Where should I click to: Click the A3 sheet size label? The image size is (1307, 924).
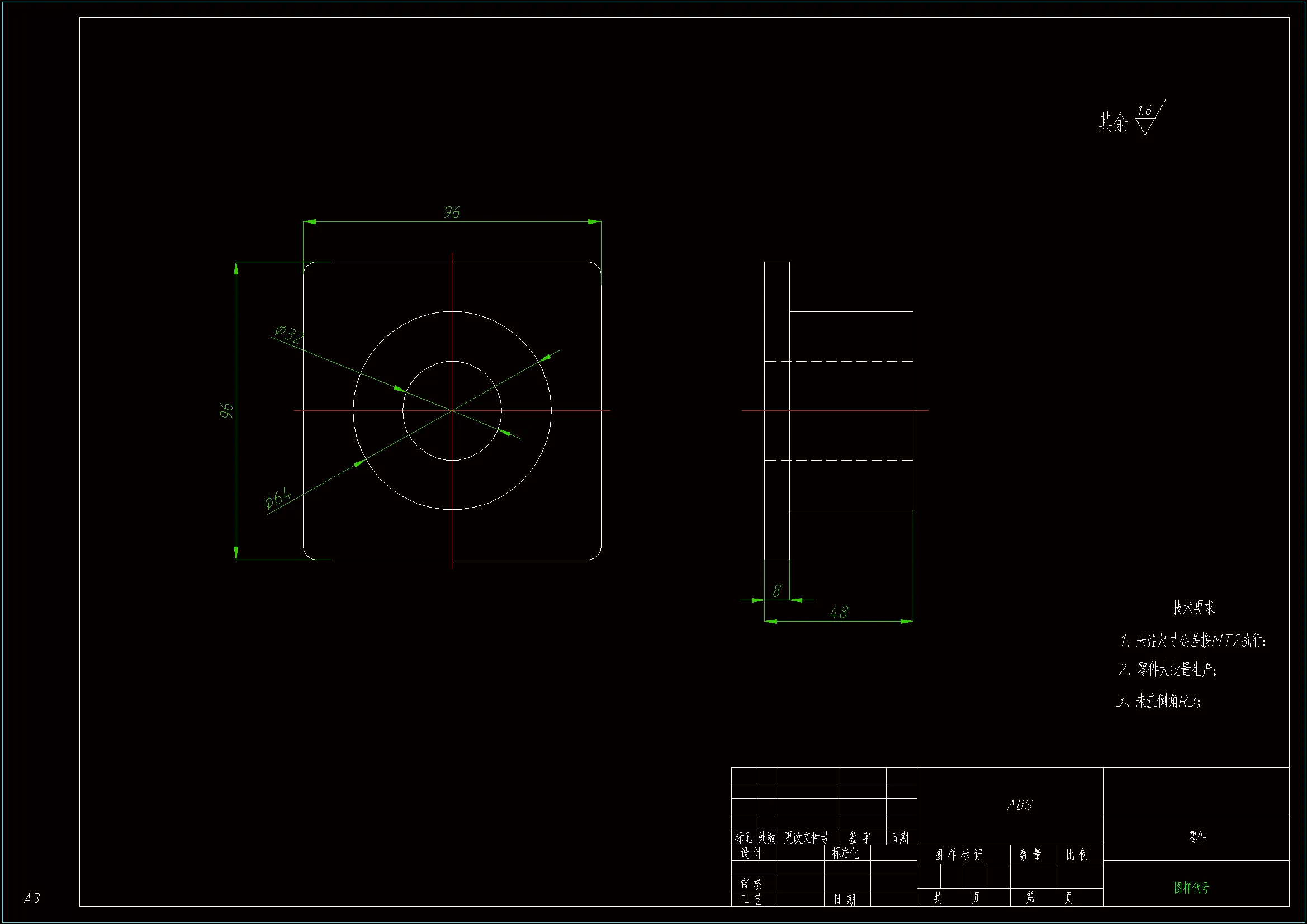[x=32, y=898]
